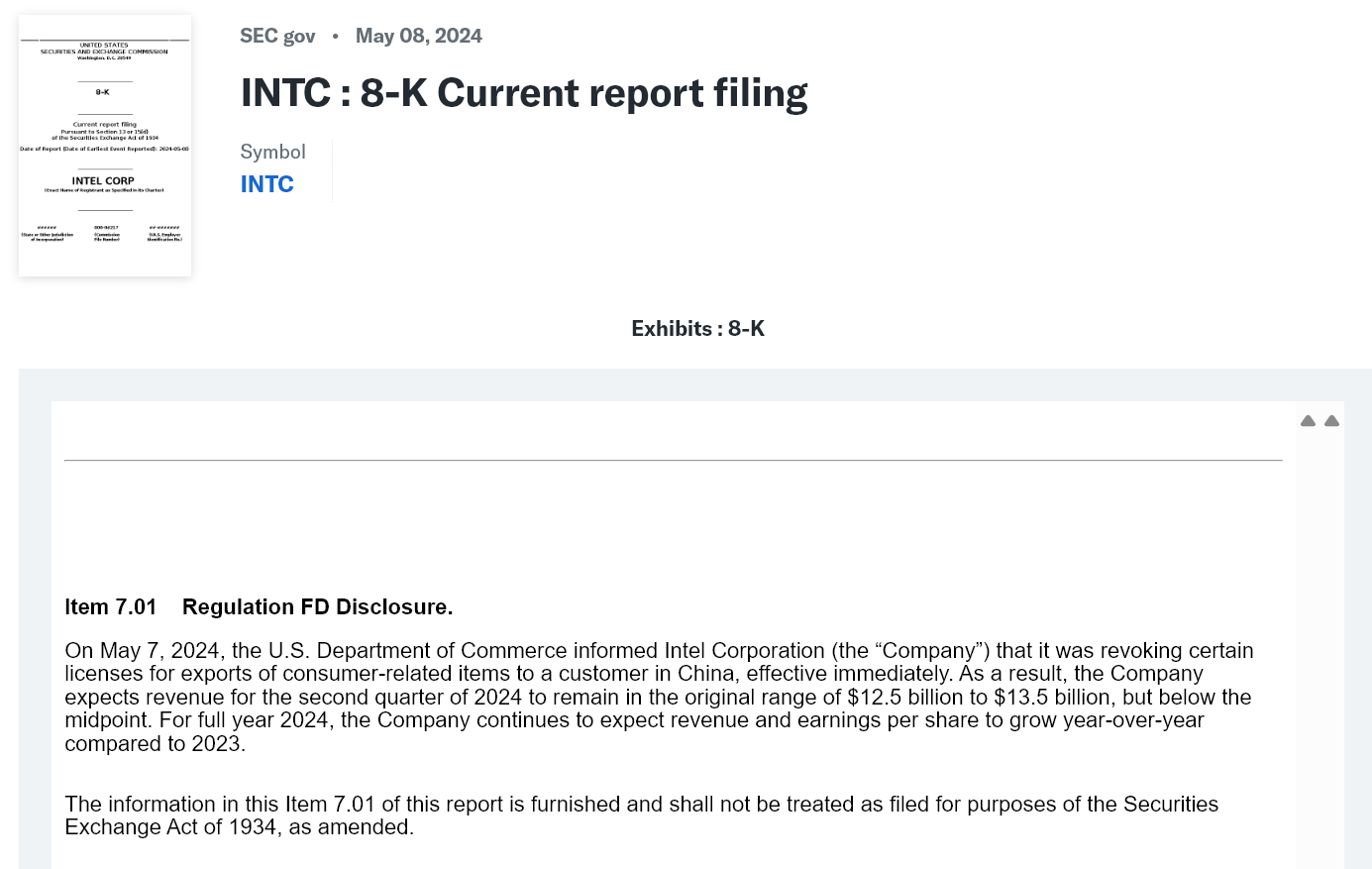Click INTEL CORP text in the thumbnail

click(x=103, y=181)
